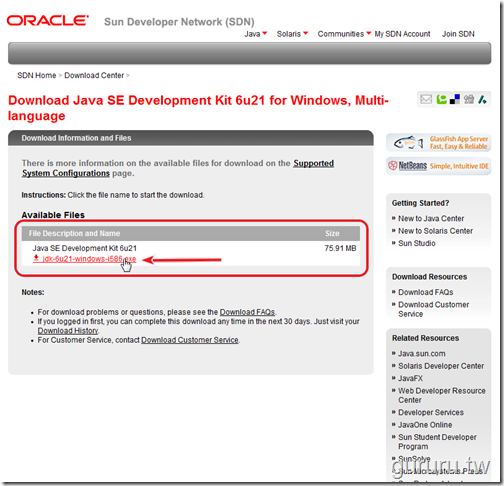This screenshot has width=504, height=486.
Task: Open Download Customer Service in sidebar
Action: pos(433,309)
